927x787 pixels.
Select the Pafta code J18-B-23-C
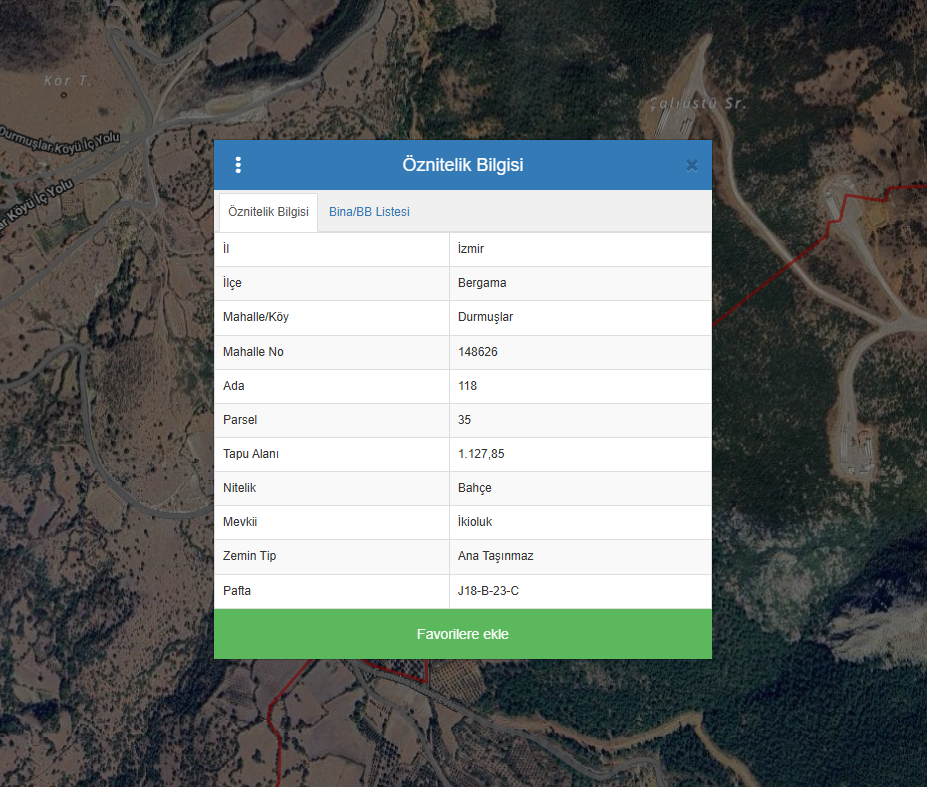click(488, 591)
